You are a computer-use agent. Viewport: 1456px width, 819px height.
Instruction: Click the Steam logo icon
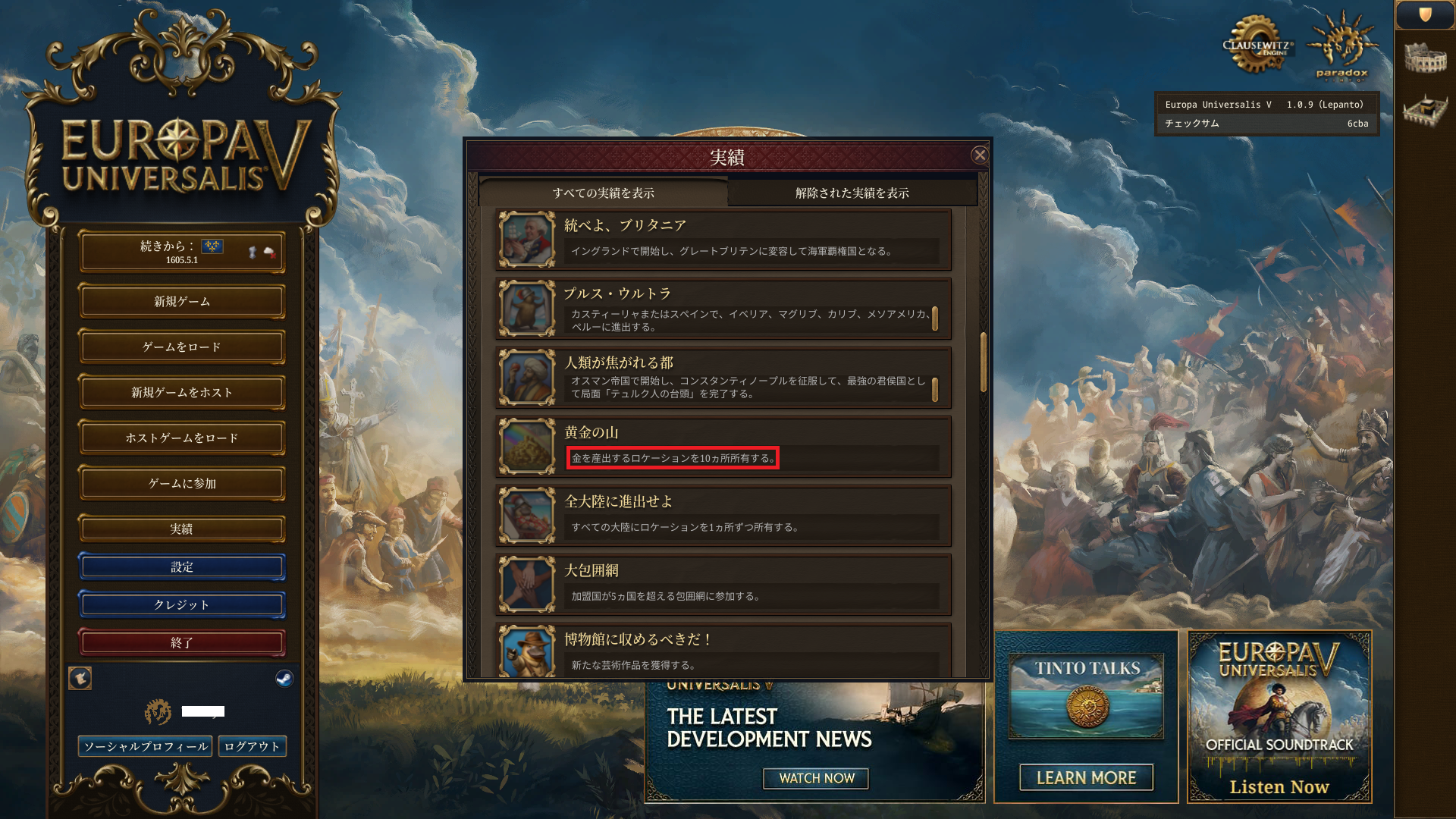[284, 678]
